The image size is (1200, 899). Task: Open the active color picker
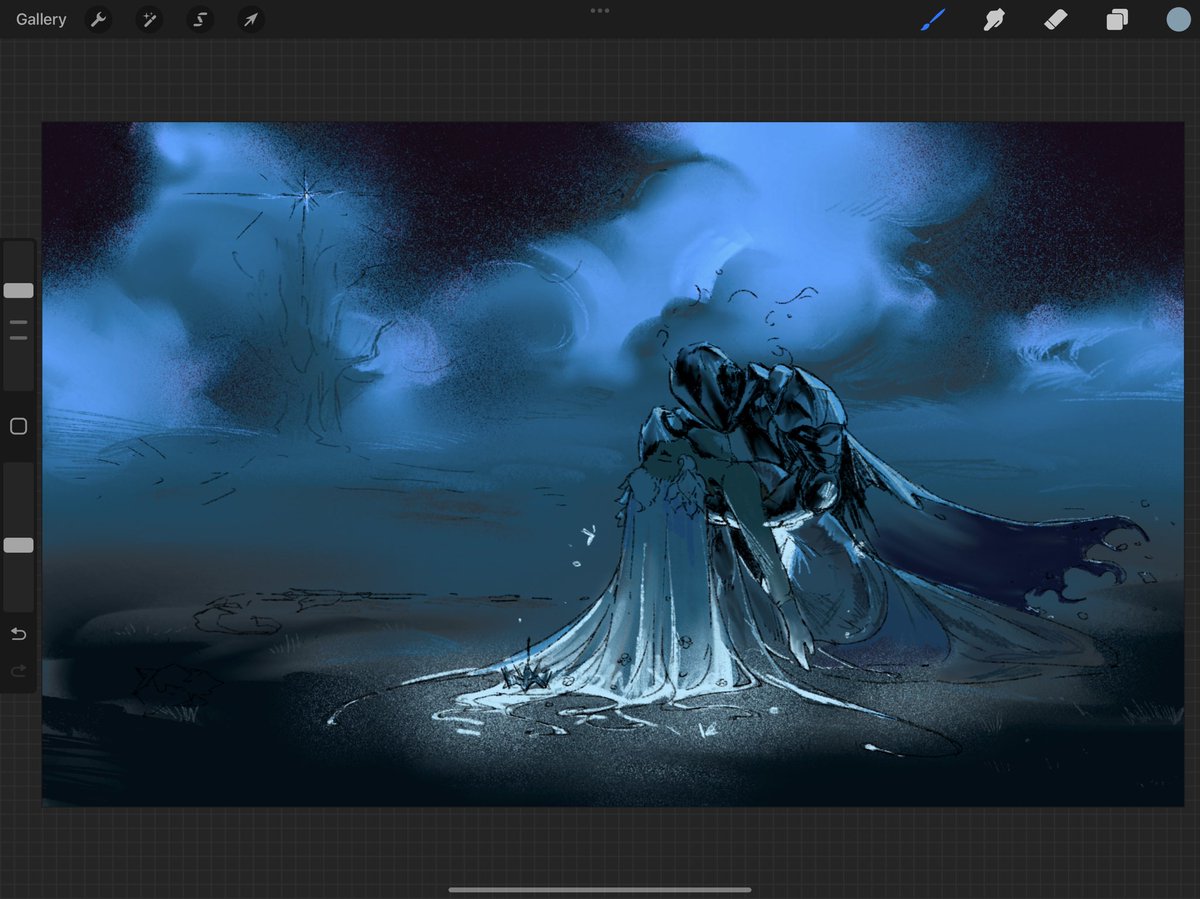(1179, 19)
